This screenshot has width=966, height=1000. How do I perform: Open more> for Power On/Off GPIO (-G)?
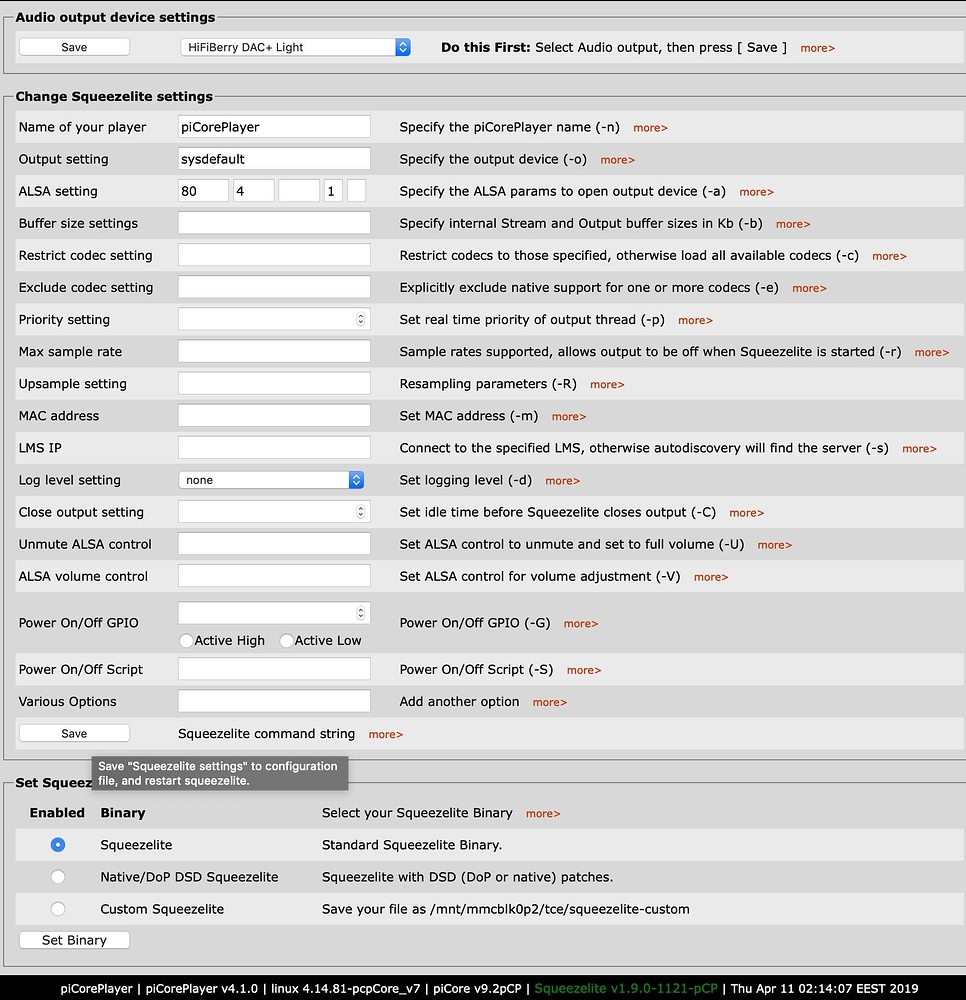pos(581,623)
